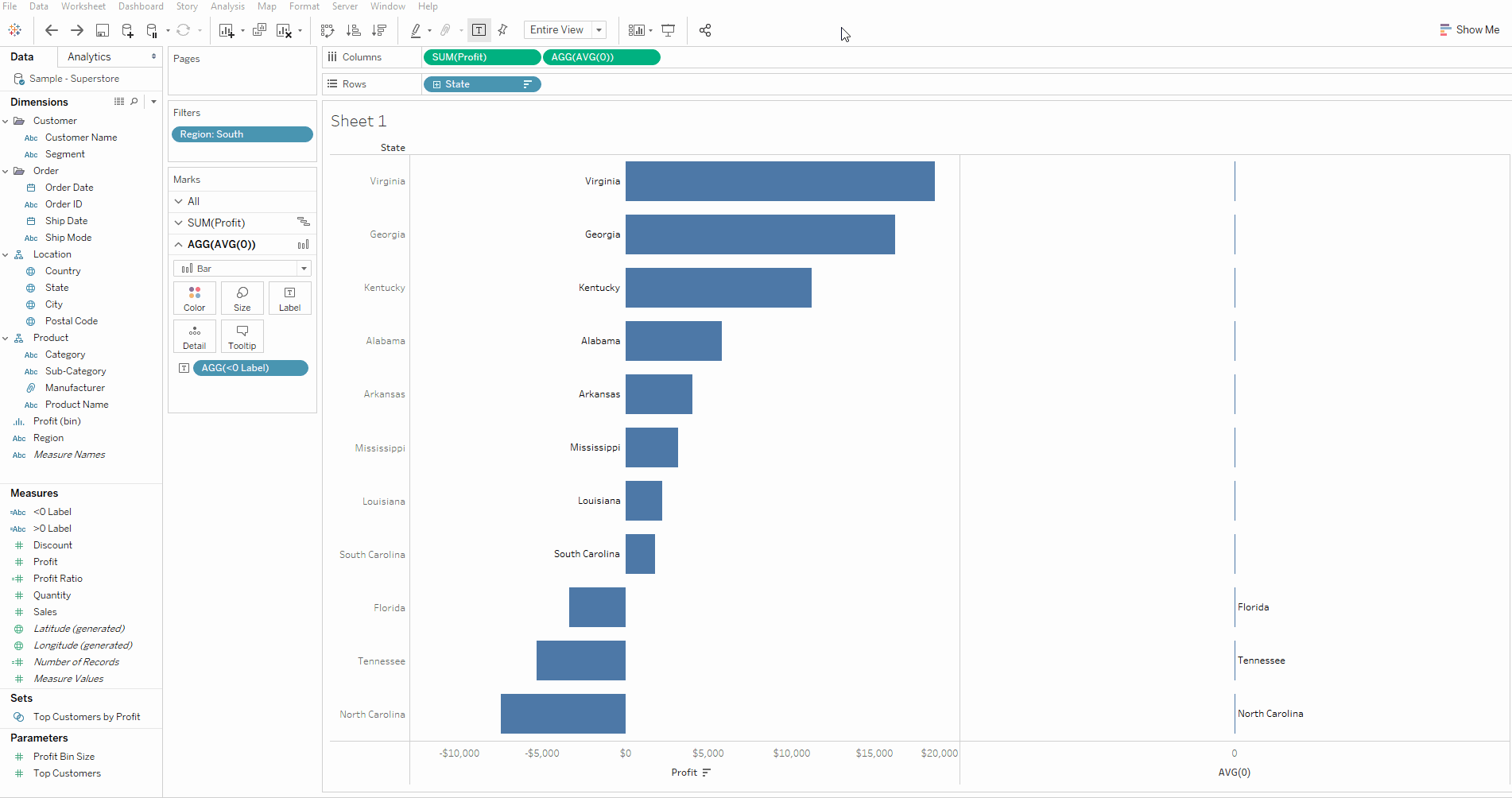Sort ascending using toolbar icon
The height and width of the screenshot is (798, 1512).
click(x=354, y=30)
